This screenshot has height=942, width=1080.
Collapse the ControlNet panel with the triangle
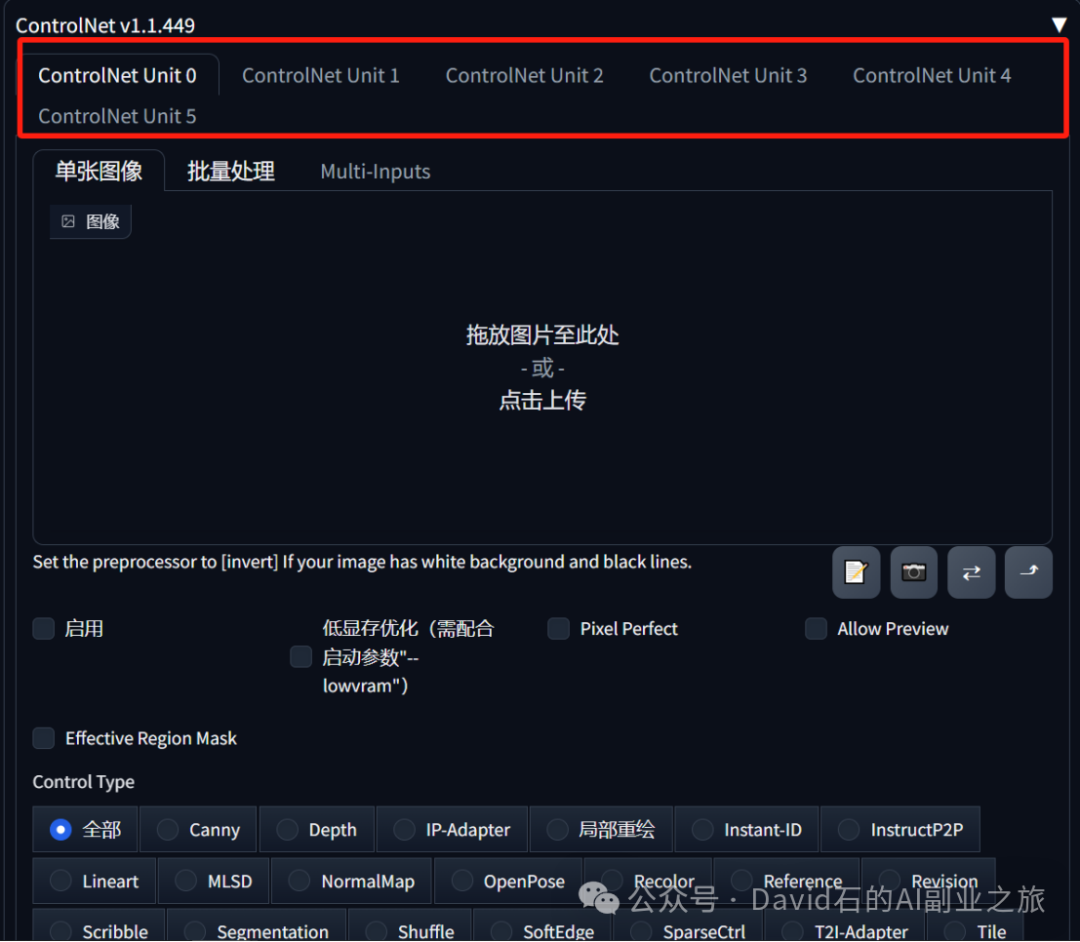(1058, 24)
